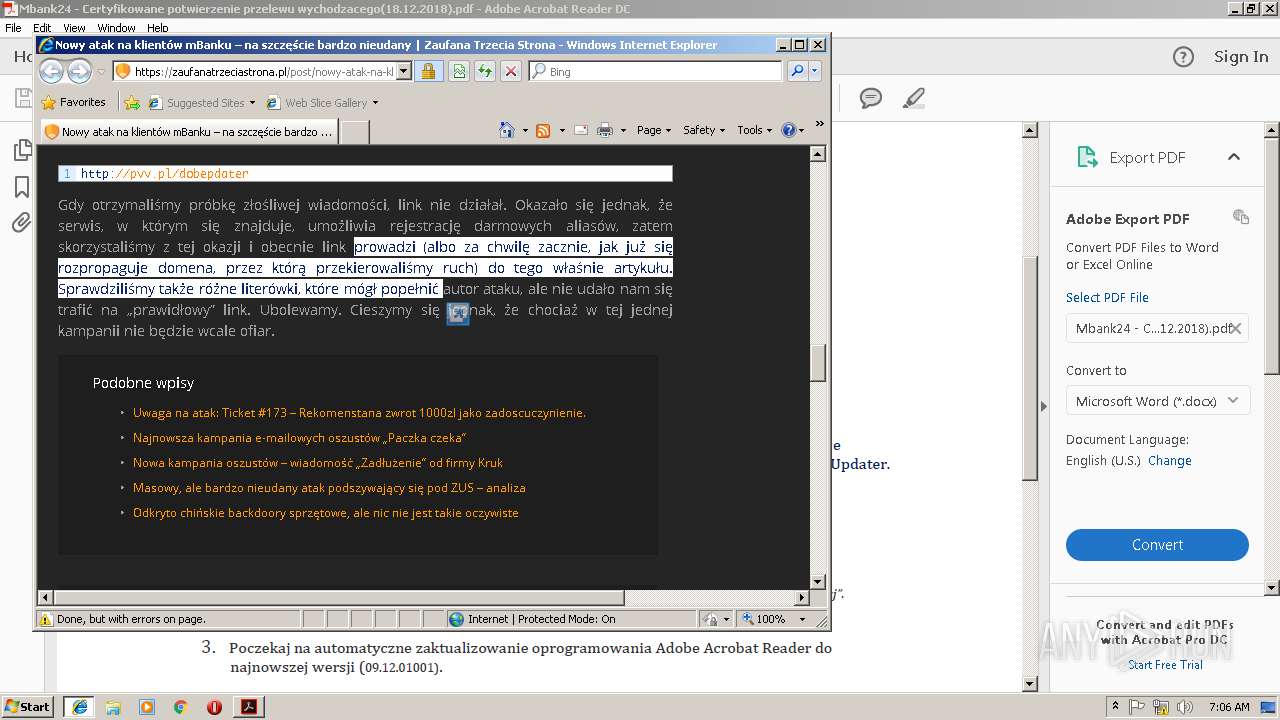
Task: Toggle Compatibility View icon in IE
Action: pos(458,71)
